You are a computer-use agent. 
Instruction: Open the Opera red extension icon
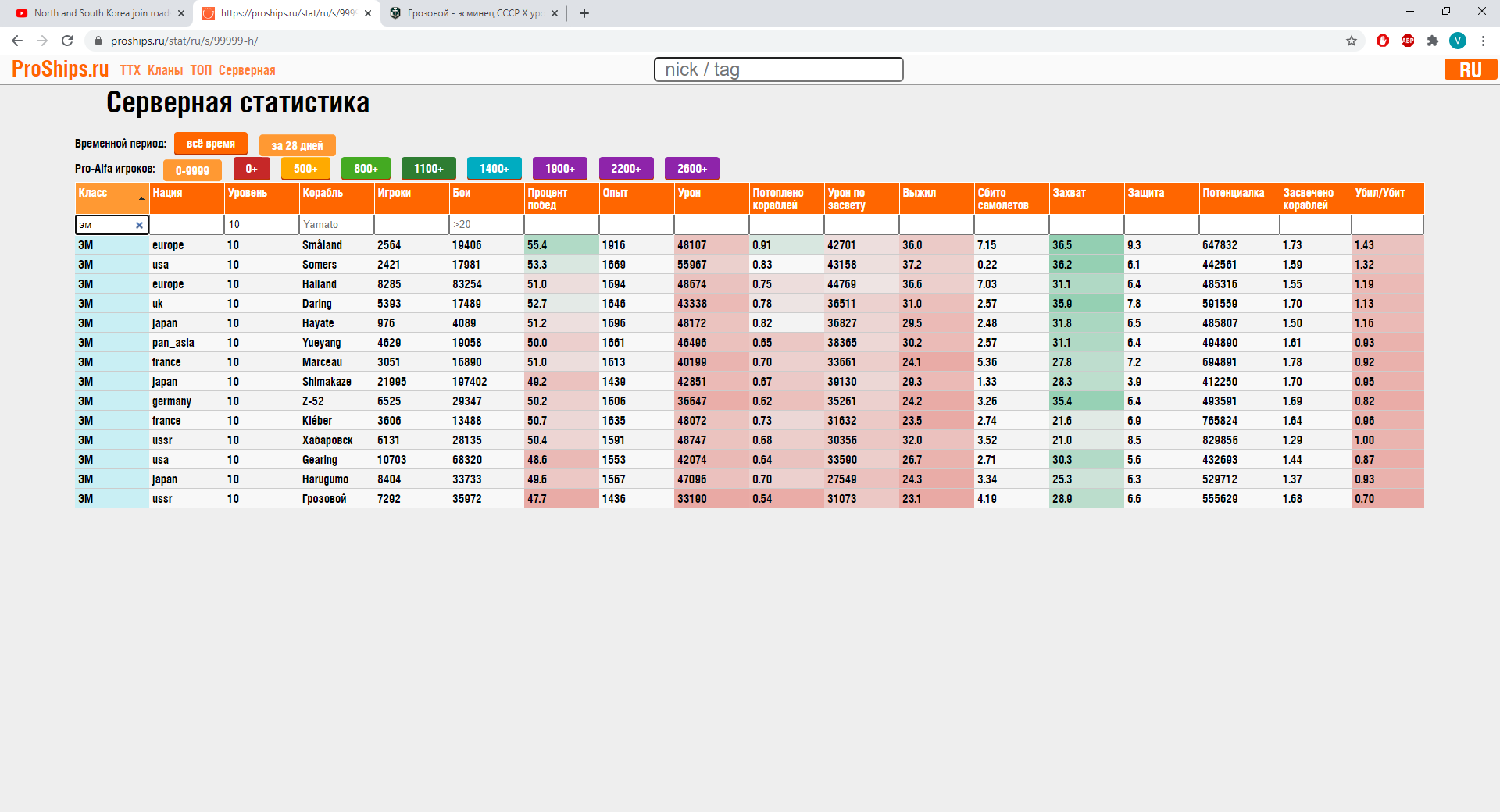[x=1383, y=41]
